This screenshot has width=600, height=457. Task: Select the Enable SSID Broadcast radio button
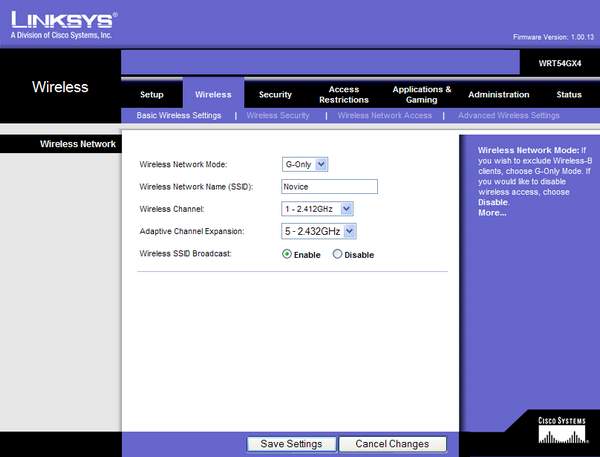(x=287, y=254)
